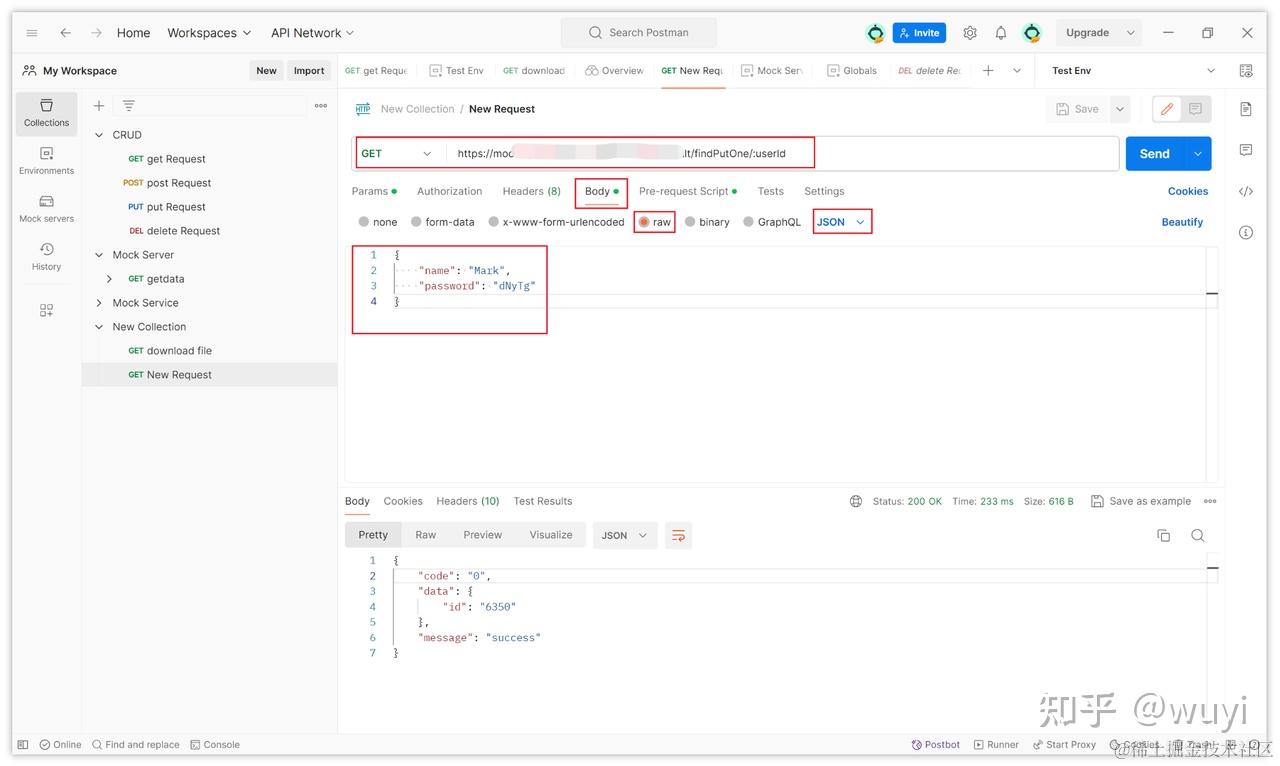Open the code snippet panel icon

tap(1245, 191)
